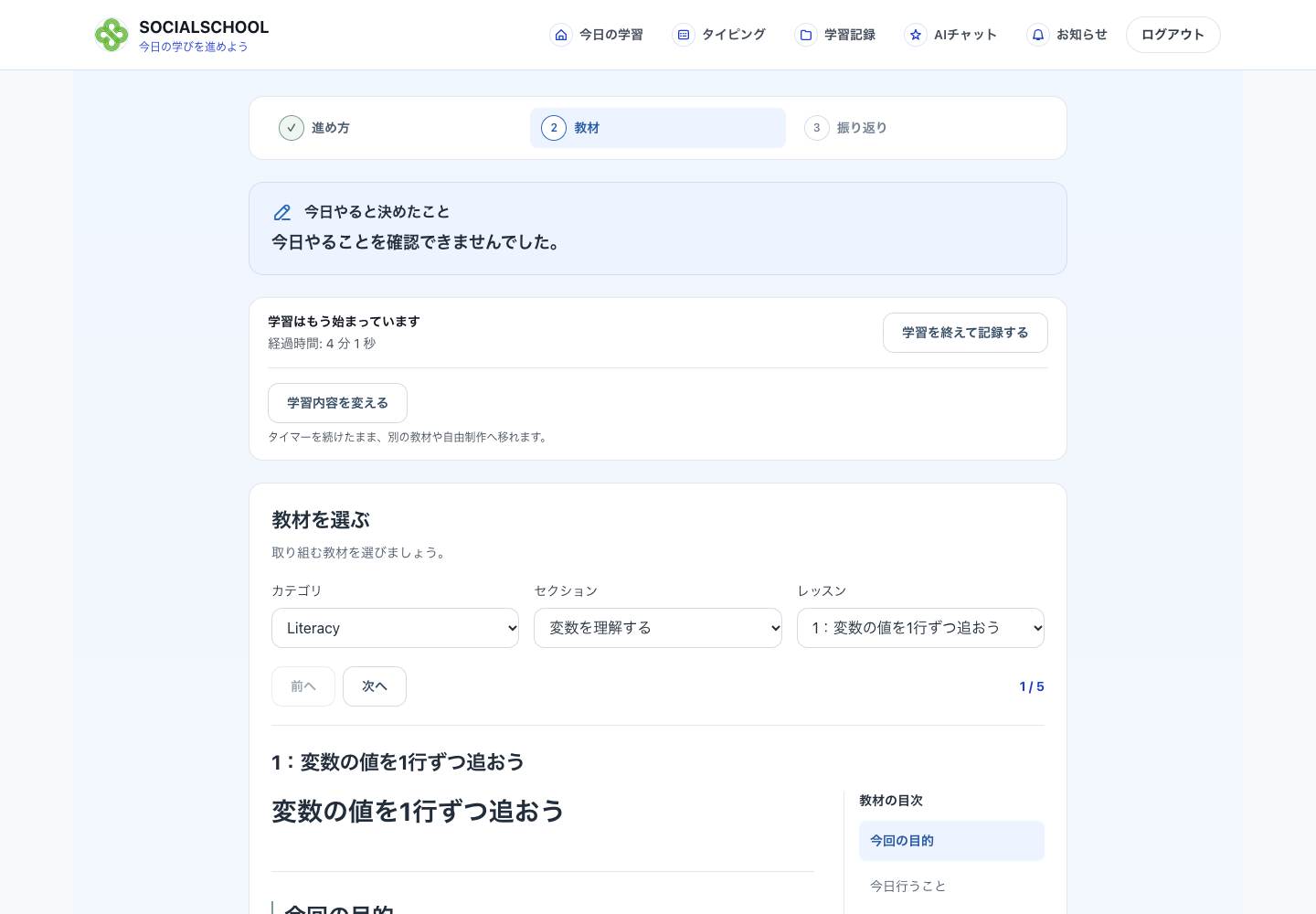
Task: Open the カテゴリ dropdown showing Literacy
Action: tap(395, 628)
